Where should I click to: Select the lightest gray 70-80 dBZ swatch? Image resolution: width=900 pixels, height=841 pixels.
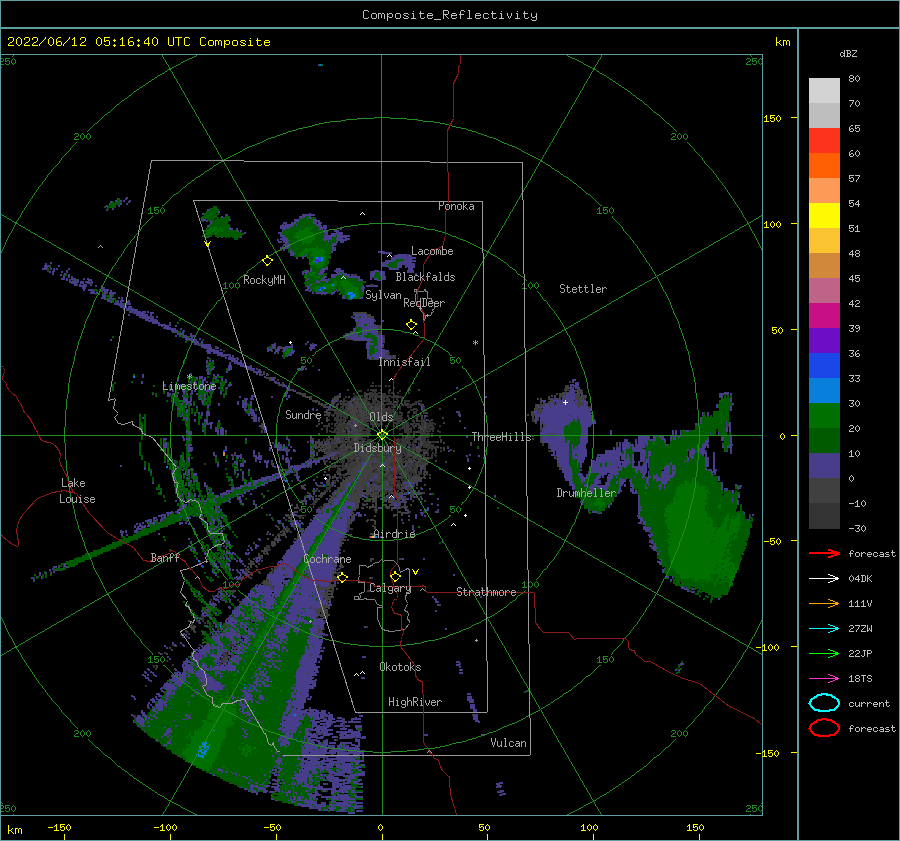coord(824,91)
